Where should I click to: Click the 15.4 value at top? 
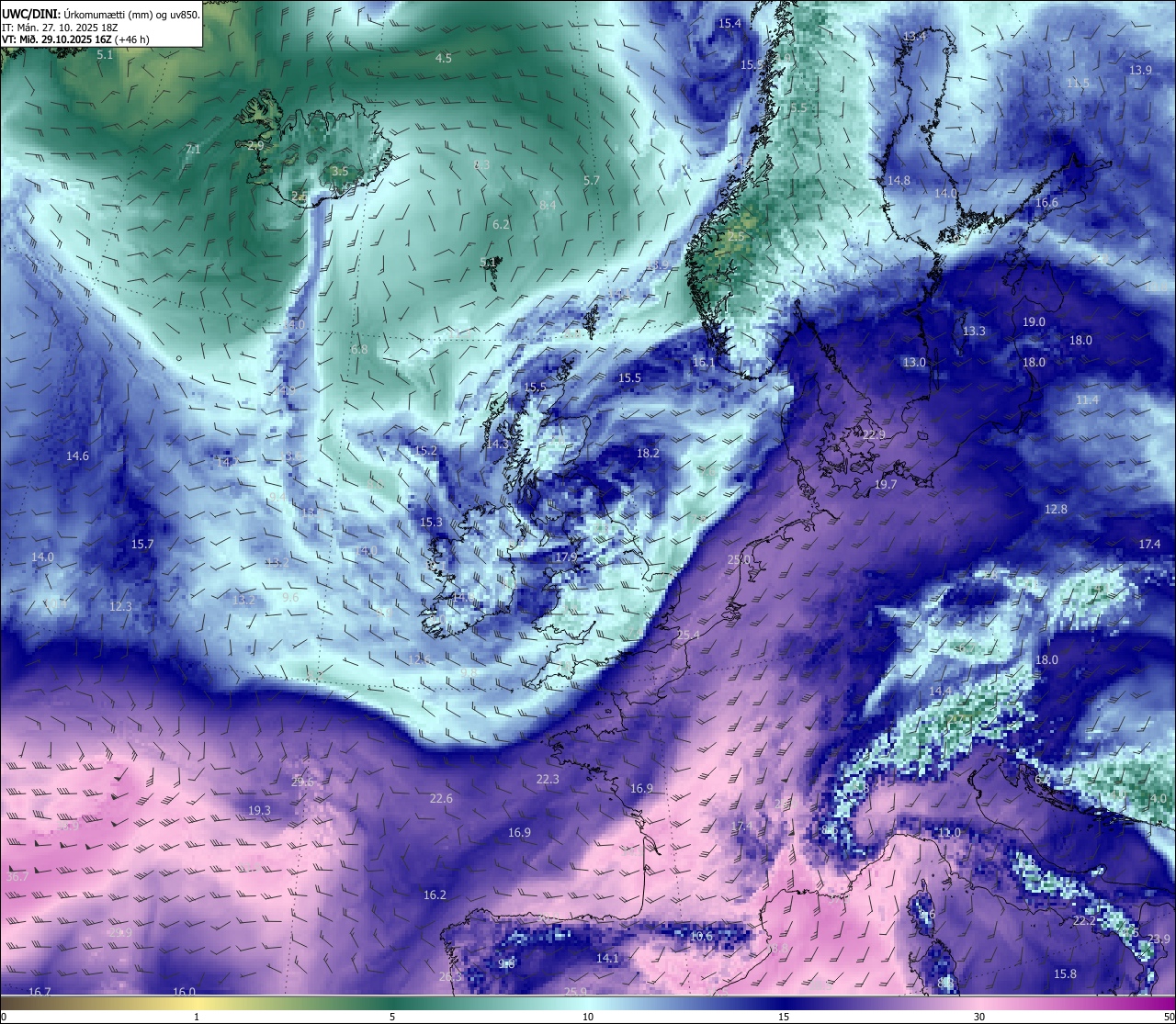(x=729, y=23)
